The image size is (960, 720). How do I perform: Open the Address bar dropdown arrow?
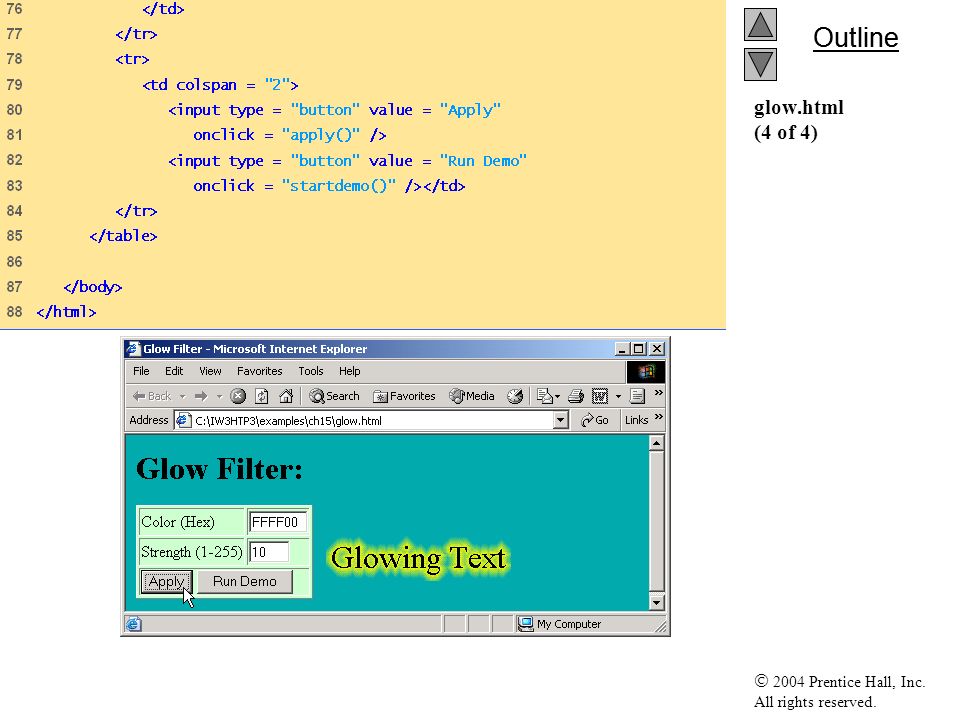(x=560, y=420)
